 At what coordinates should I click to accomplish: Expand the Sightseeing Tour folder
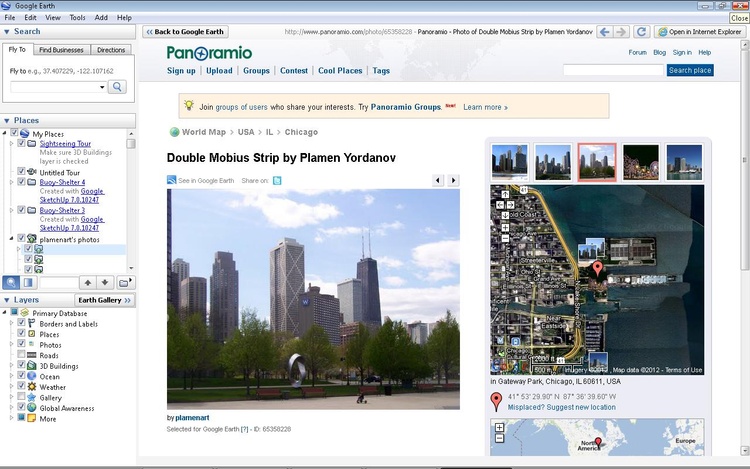[x=10, y=144]
